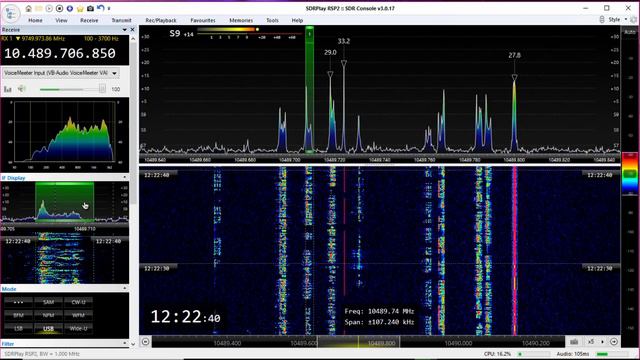Click the IF Display green filter passband

click(64, 202)
